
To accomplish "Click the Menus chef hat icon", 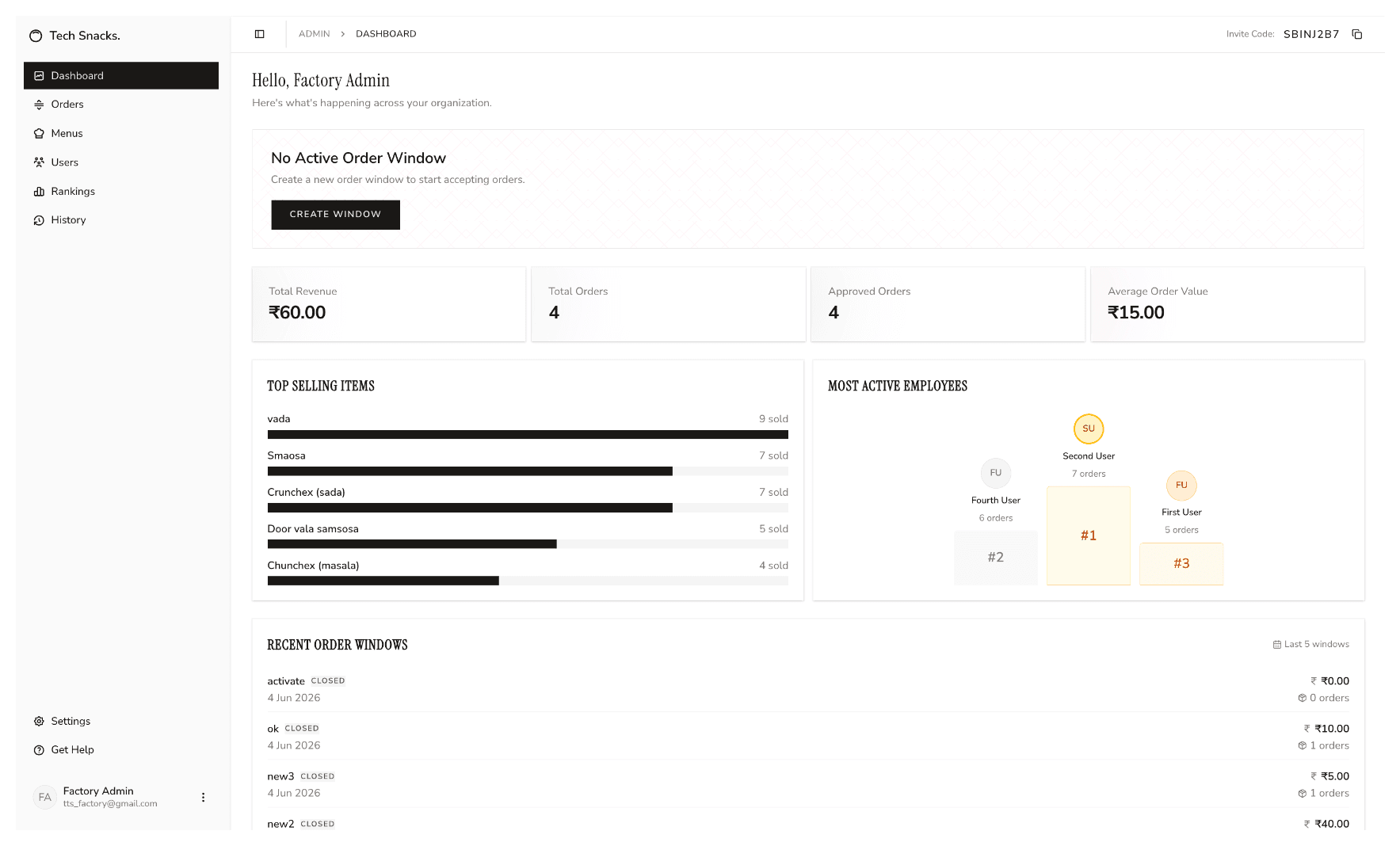I will [39, 134].
